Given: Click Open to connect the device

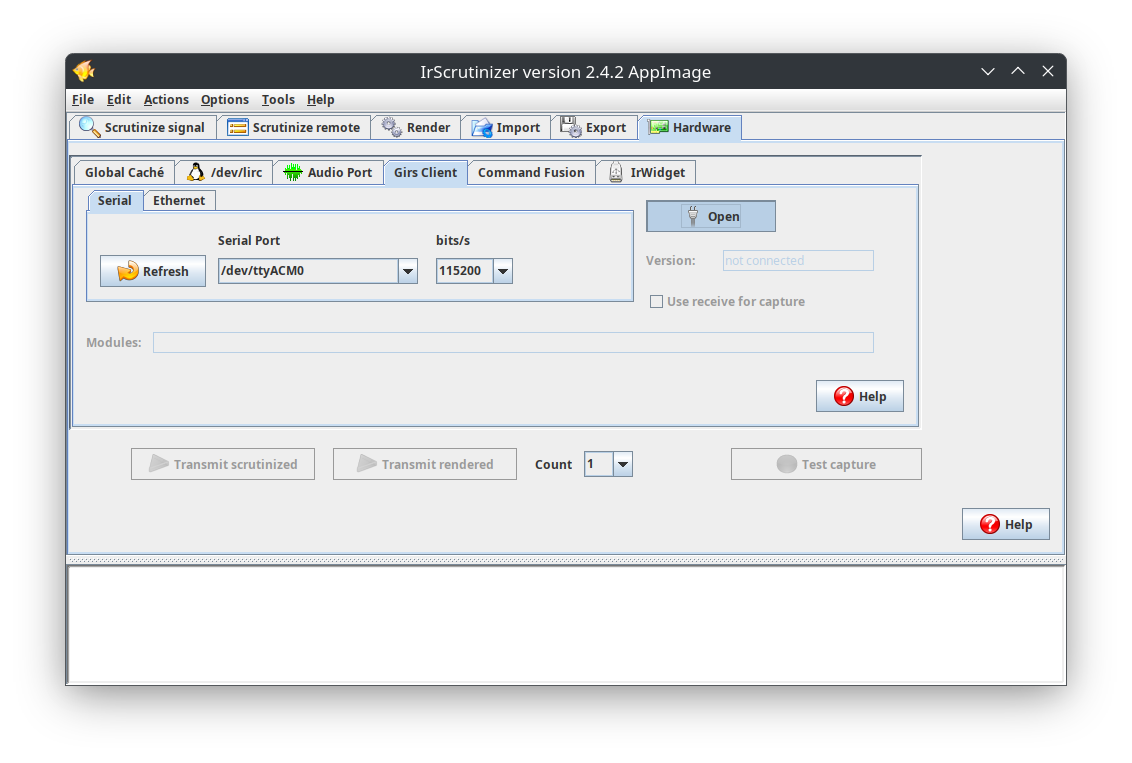Looking at the screenshot, I should (x=710, y=216).
